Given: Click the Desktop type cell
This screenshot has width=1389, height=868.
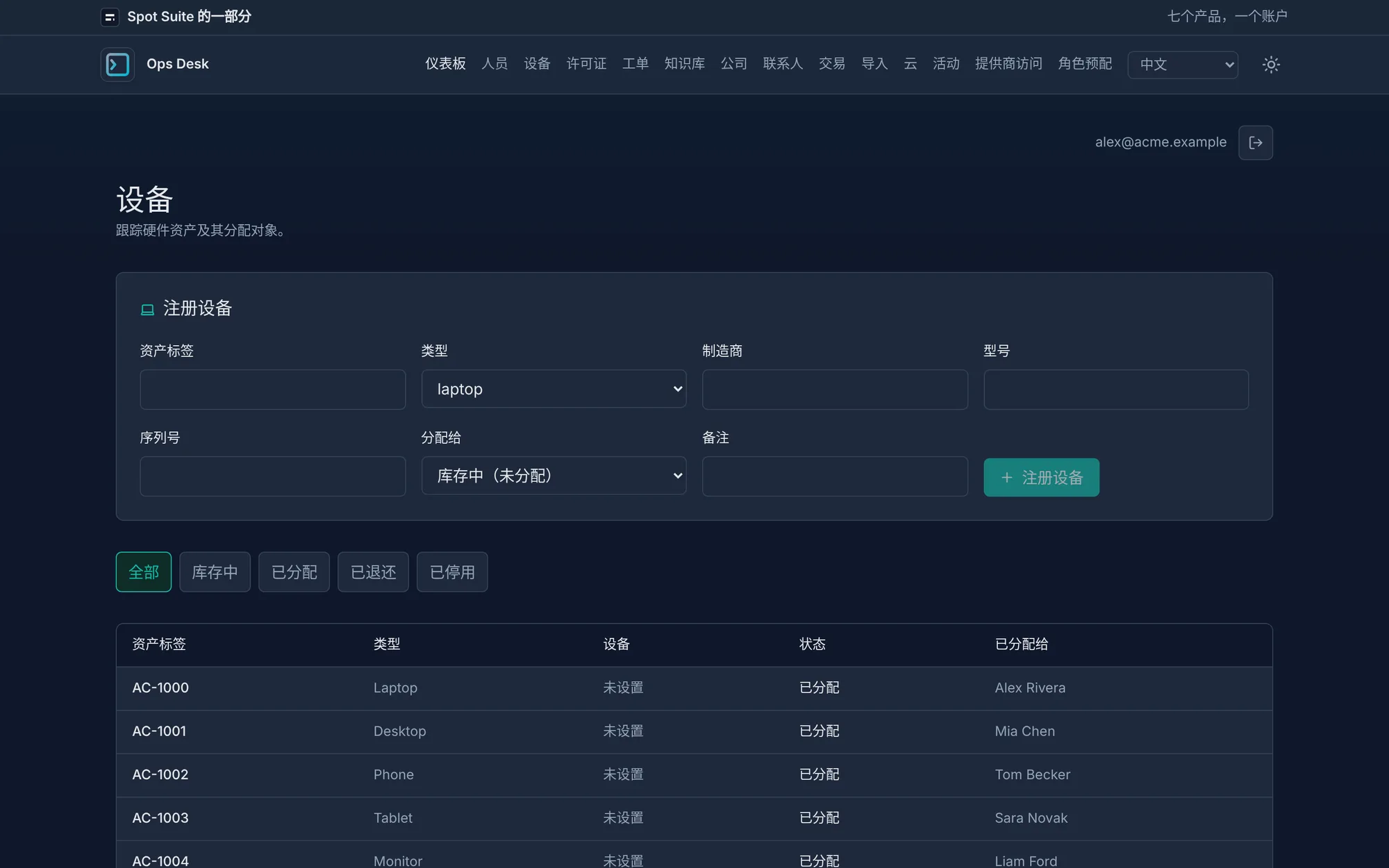Looking at the screenshot, I should tap(400, 731).
